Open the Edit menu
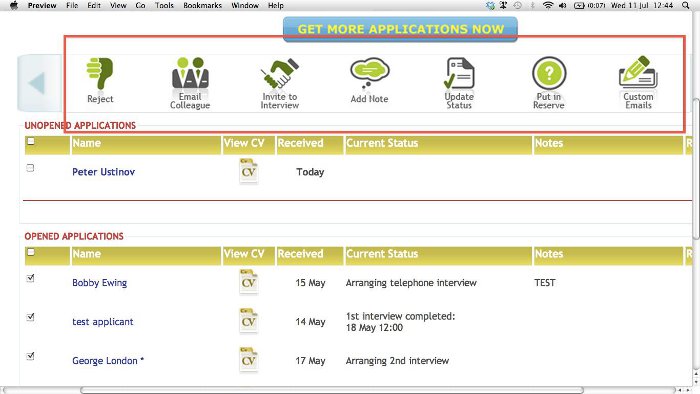This screenshot has width=700, height=394. coord(94,5)
